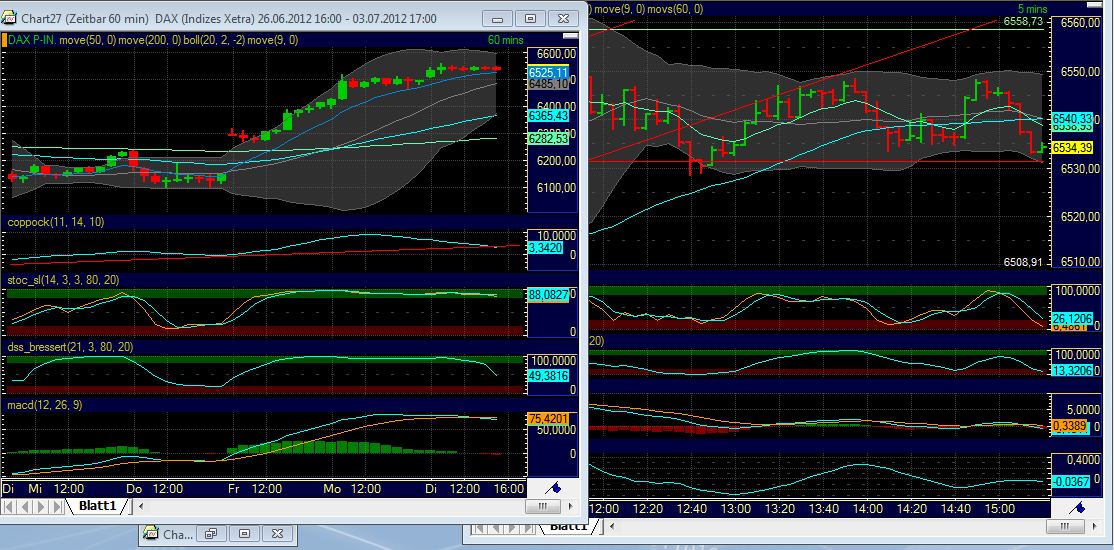The height and width of the screenshot is (550, 1114).
Task: Click the orange marker beside DAX P-IN.
Action: coord(4,41)
